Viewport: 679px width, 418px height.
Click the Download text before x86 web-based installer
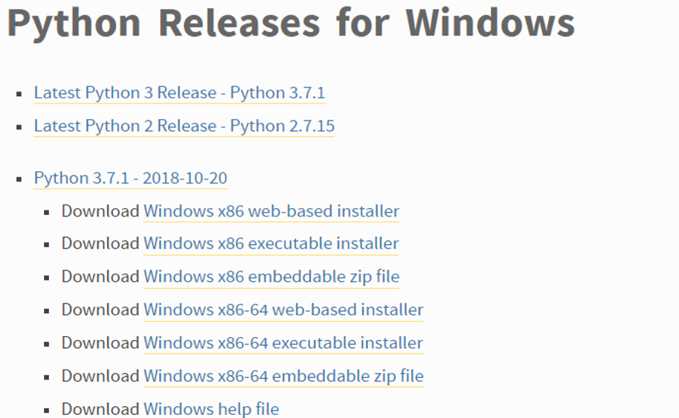click(x=100, y=211)
